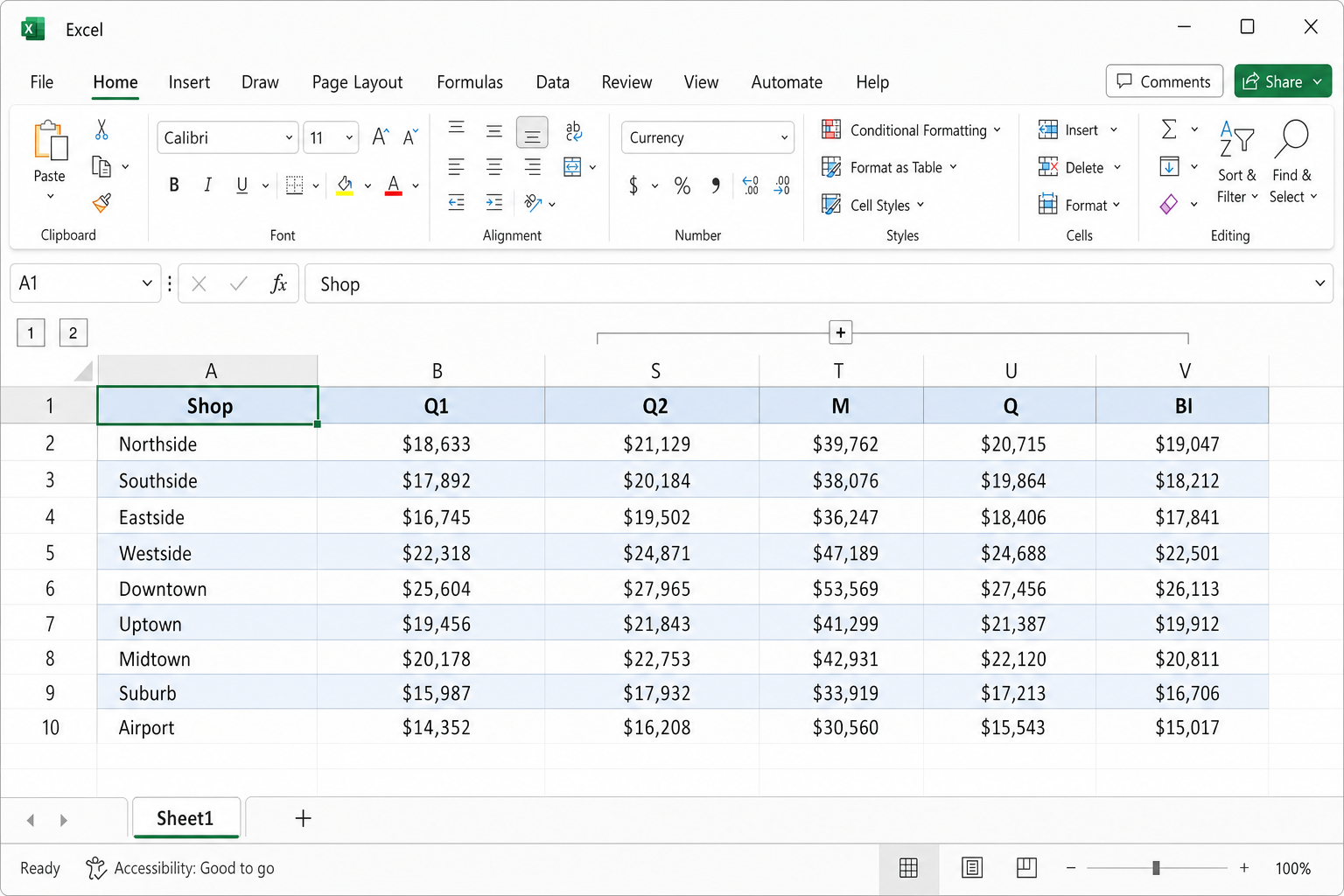Expand grouped columns with plus button
The image size is (1344, 896).
pyautogui.click(x=840, y=332)
